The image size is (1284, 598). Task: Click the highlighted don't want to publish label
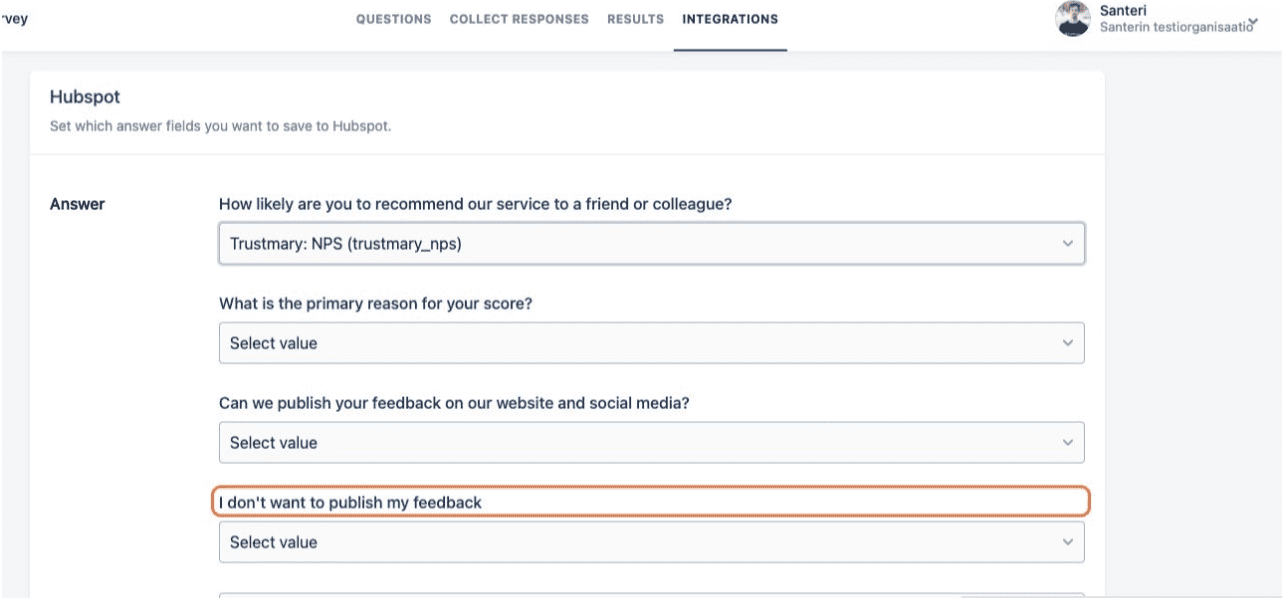(350, 502)
